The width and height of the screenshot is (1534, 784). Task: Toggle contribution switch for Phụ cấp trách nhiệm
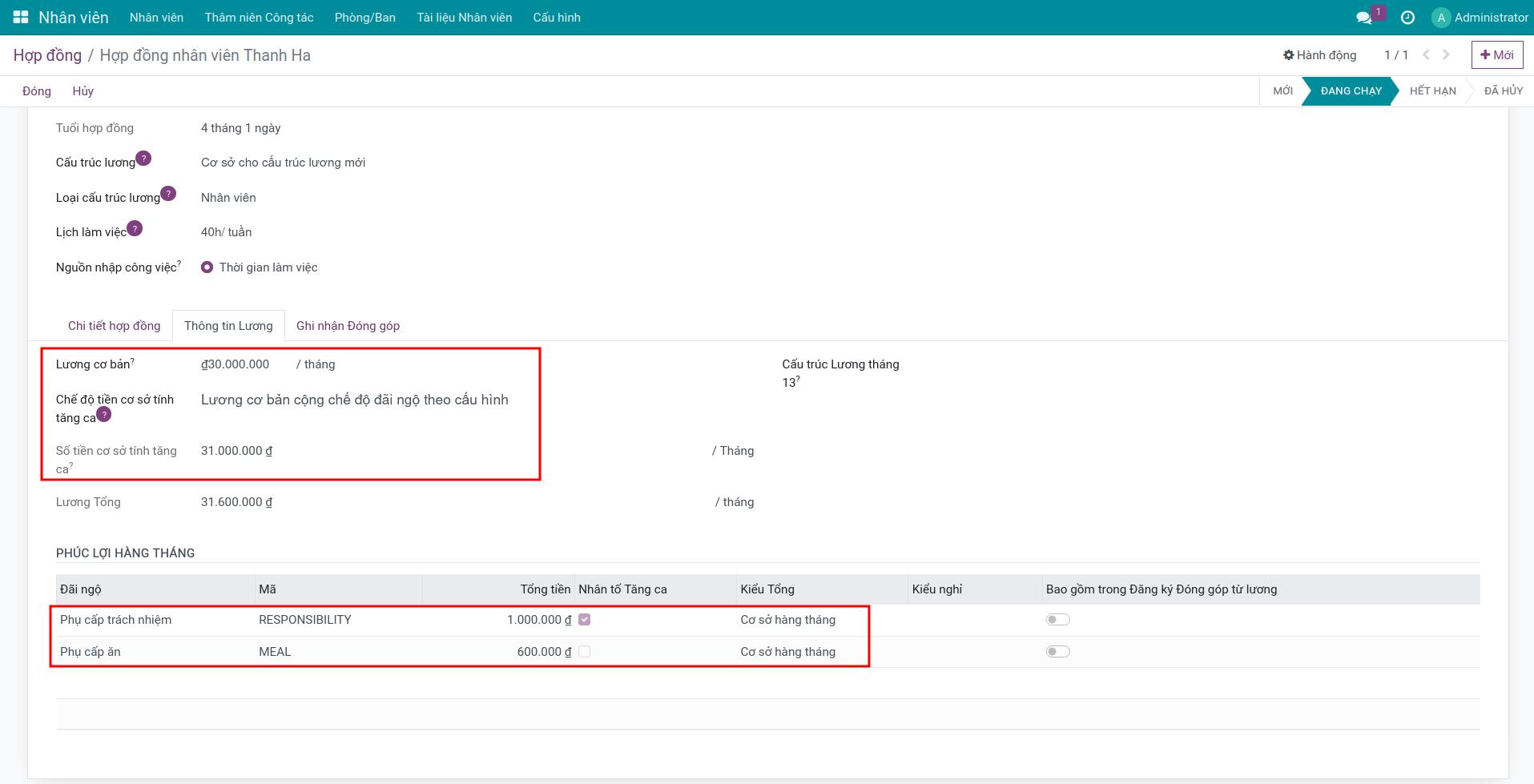pyautogui.click(x=1058, y=620)
